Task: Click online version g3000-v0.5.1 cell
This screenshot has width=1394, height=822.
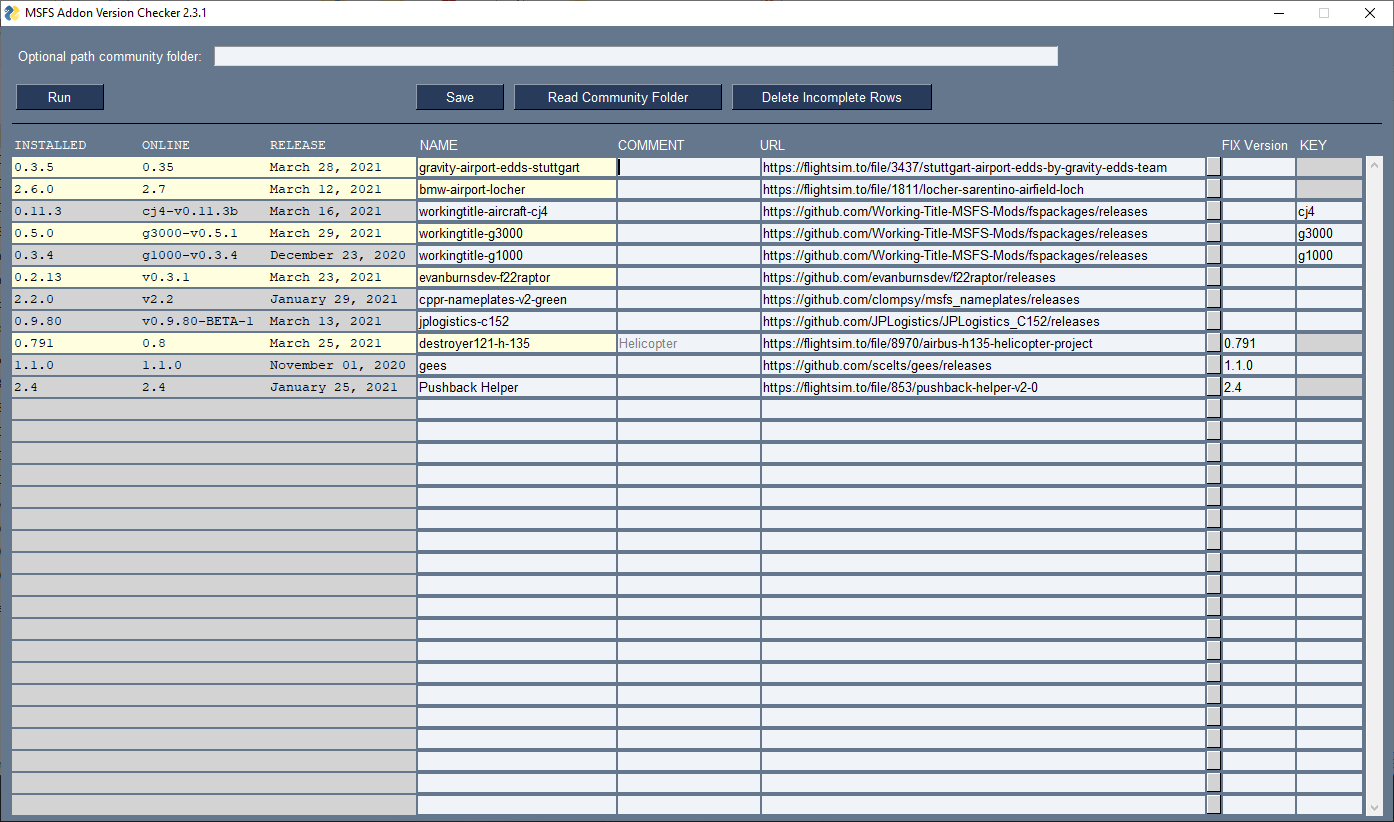Action: coord(190,233)
